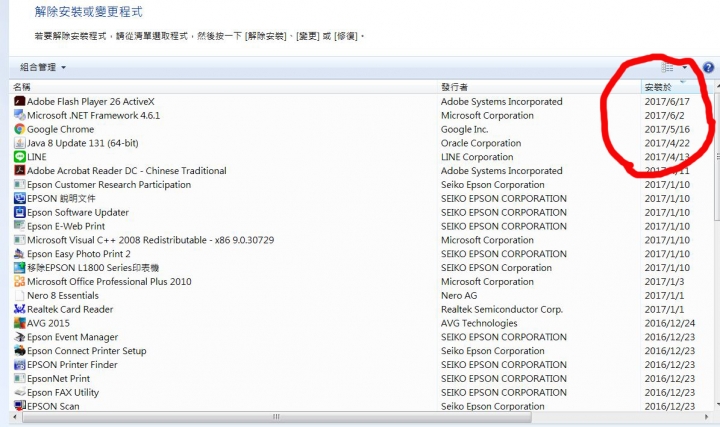Select the LINE program name
The image size is (720, 427).
[37, 157]
